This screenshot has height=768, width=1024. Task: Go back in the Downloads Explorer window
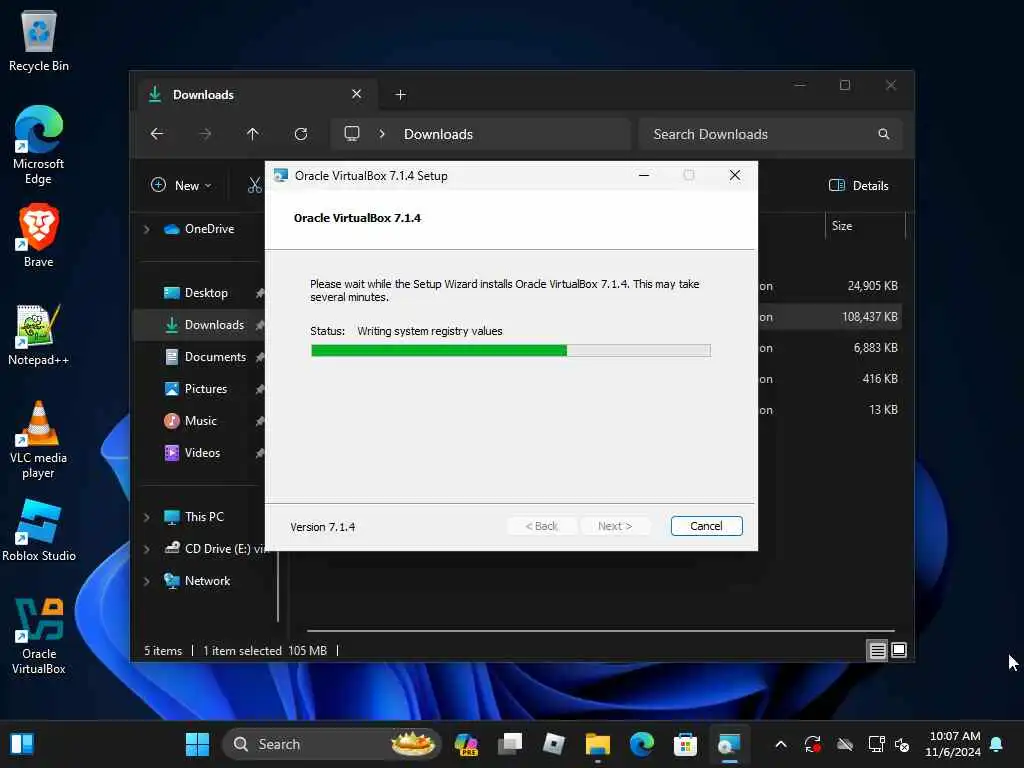point(157,134)
